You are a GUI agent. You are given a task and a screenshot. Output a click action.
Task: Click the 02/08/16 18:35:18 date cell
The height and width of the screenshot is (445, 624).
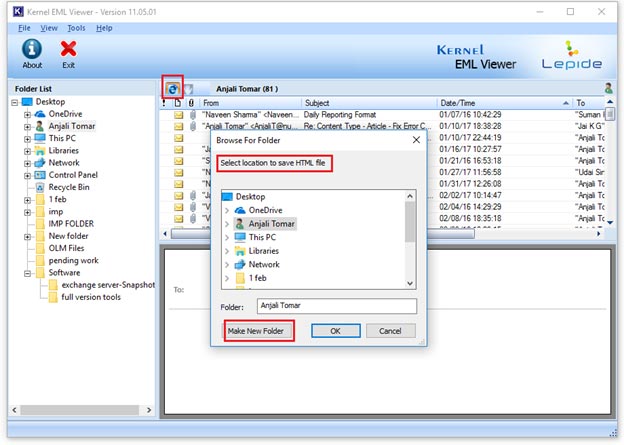470,219
